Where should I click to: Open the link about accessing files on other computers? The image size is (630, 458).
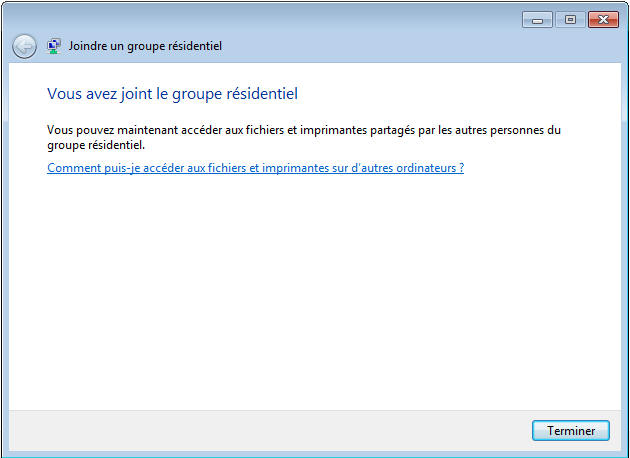pyautogui.click(x=255, y=168)
